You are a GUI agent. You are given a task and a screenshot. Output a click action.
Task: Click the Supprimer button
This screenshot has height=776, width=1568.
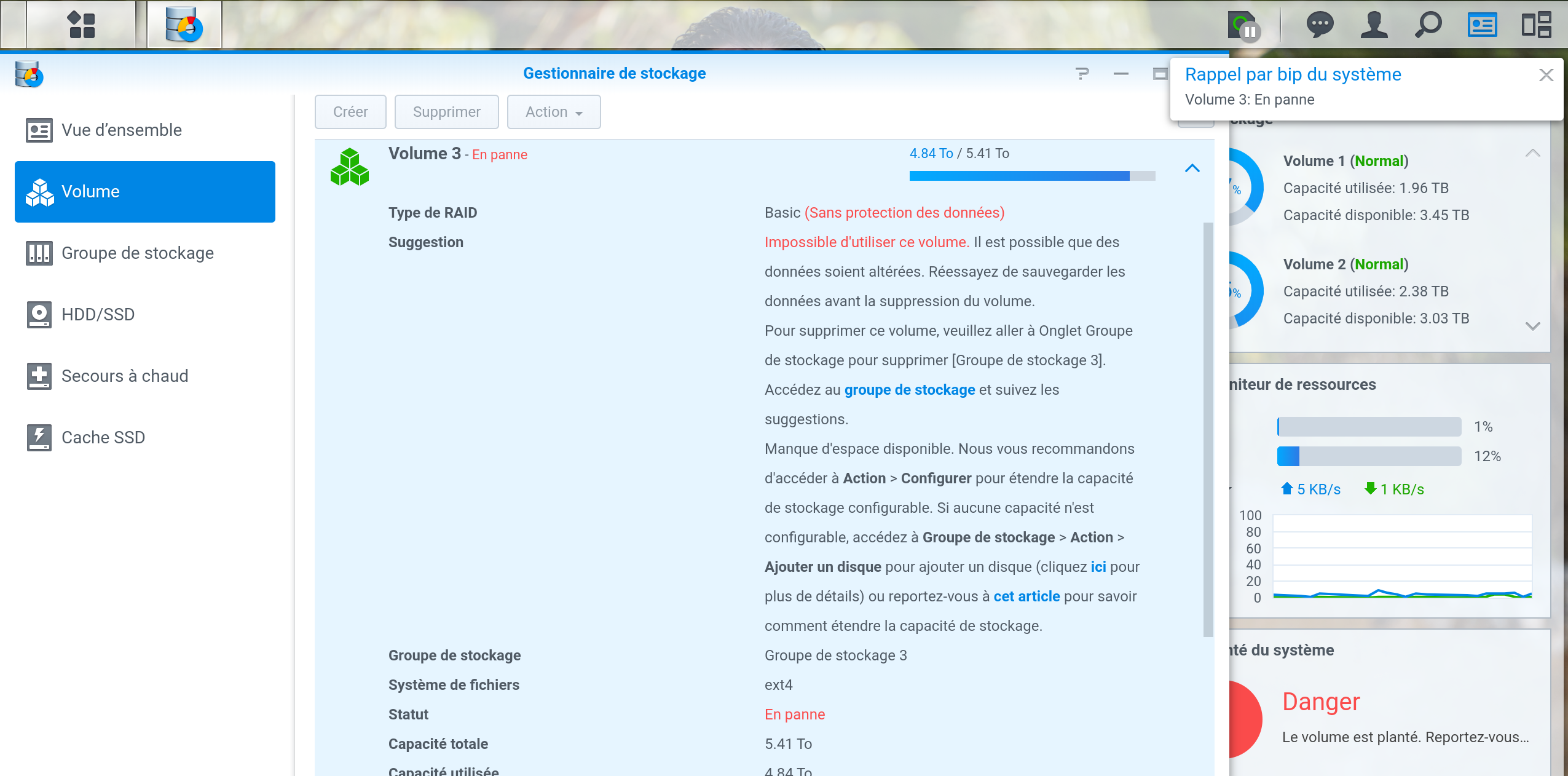[x=447, y=112]
